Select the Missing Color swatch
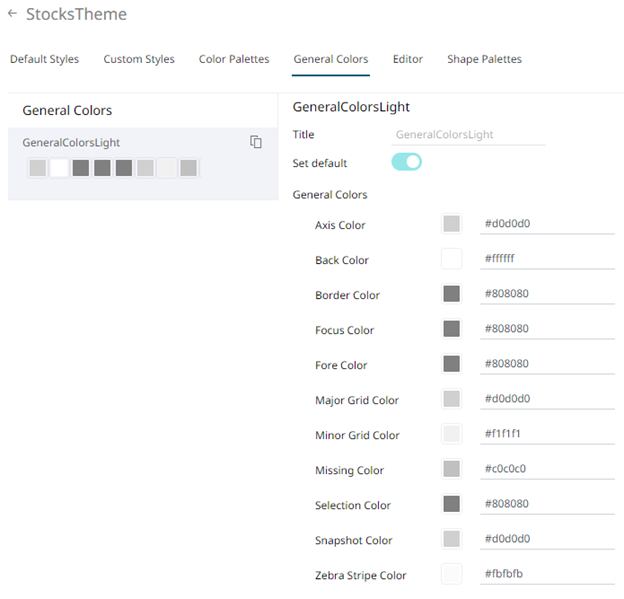624x599 pixels. click(451, 469)
